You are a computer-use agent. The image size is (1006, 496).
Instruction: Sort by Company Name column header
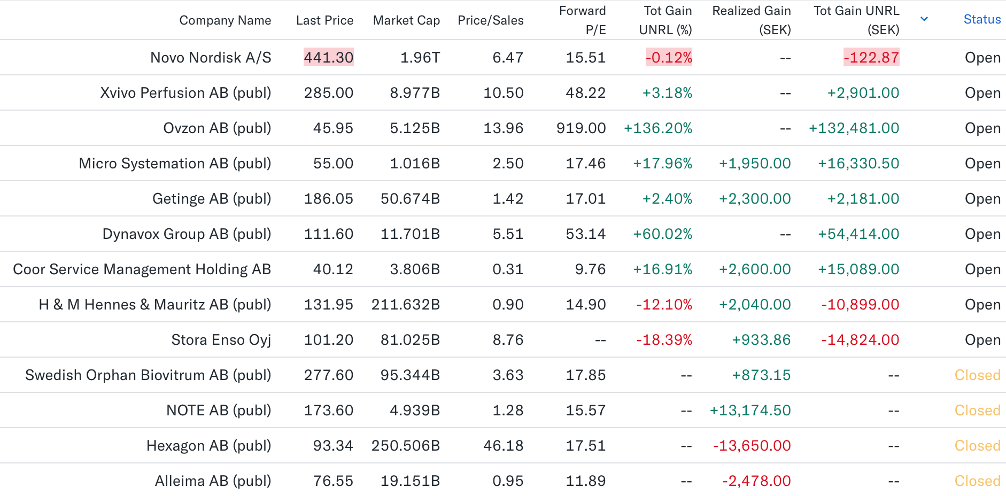click(x=225, y=21)
